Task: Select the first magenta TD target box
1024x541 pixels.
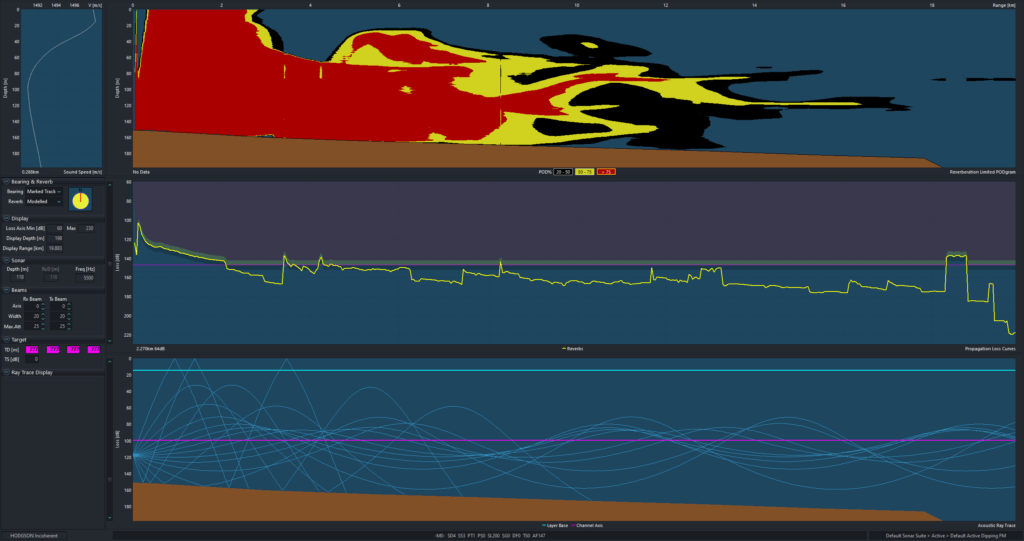Action: (x=32, y=350)
